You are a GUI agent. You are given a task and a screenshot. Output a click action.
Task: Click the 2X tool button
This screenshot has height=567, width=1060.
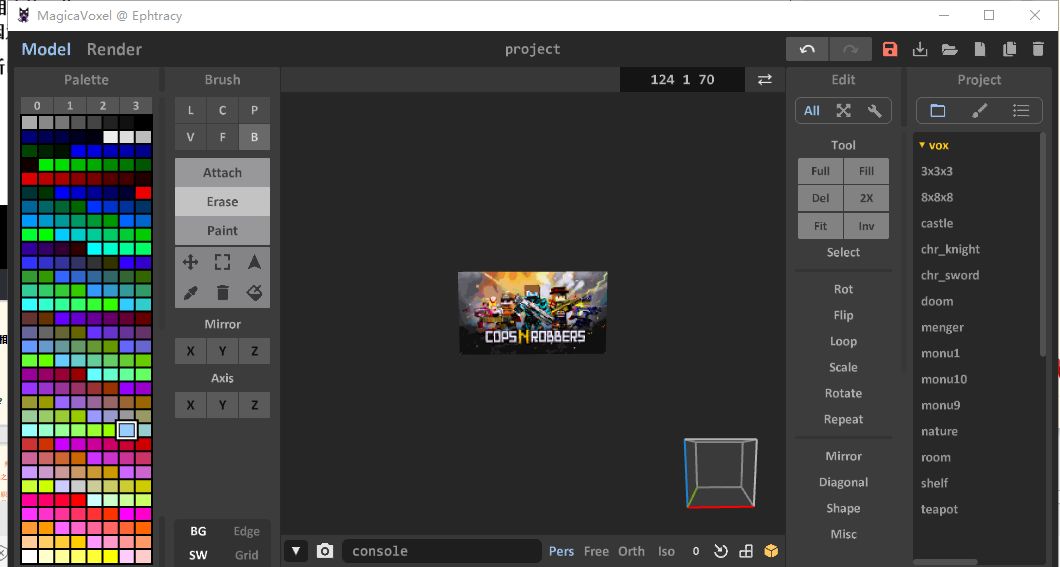tap(866, 198)
